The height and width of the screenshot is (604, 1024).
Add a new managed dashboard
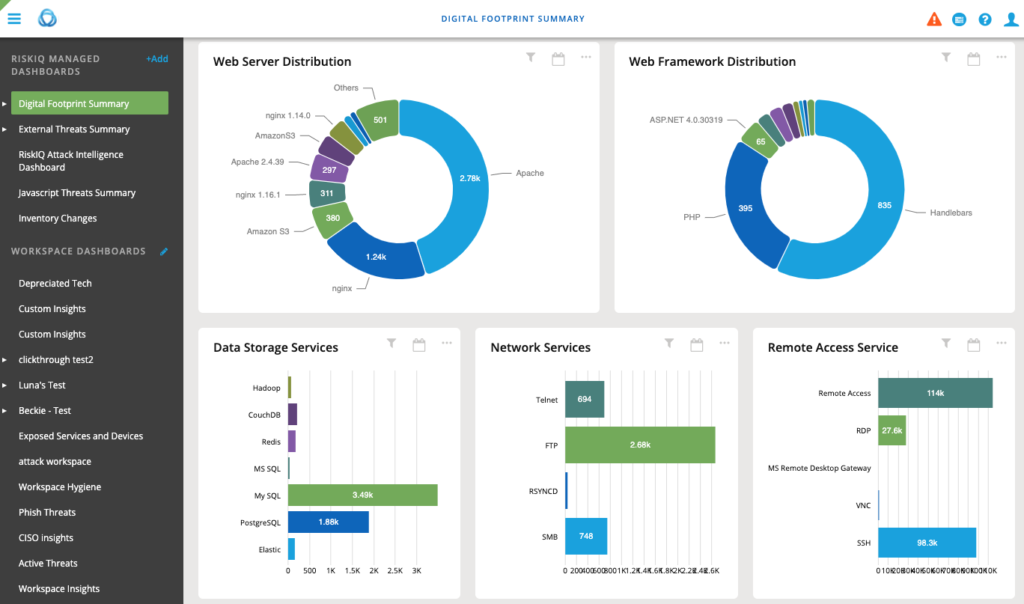pos(157,59)
